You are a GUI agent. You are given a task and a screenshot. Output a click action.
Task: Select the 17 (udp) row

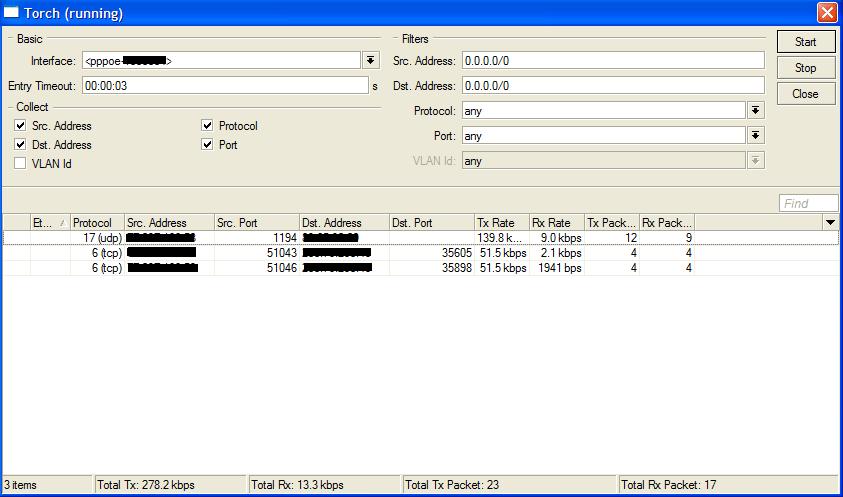420,238
